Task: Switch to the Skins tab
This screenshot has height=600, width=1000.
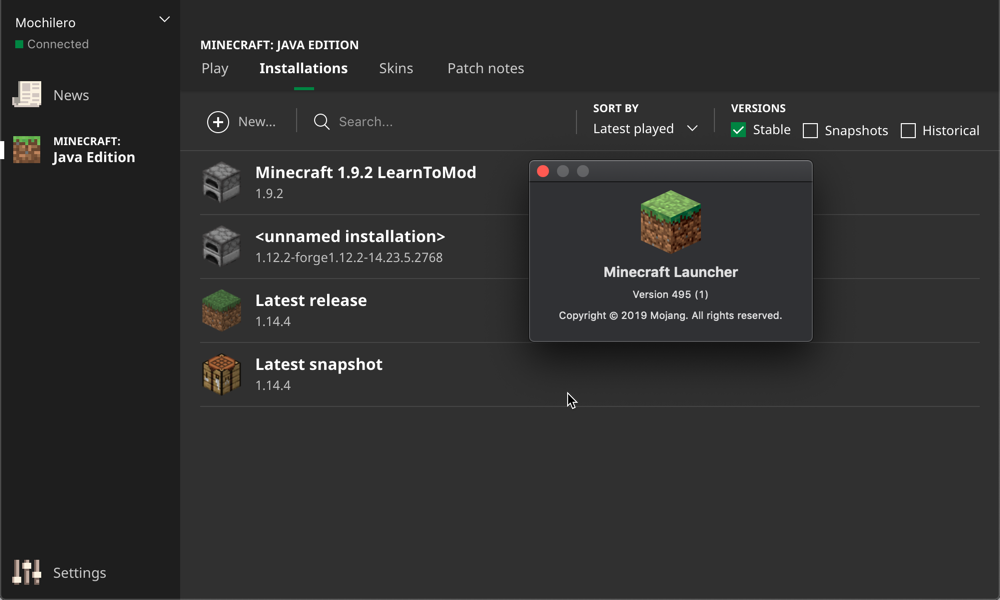Action: (x=396, y=68)
